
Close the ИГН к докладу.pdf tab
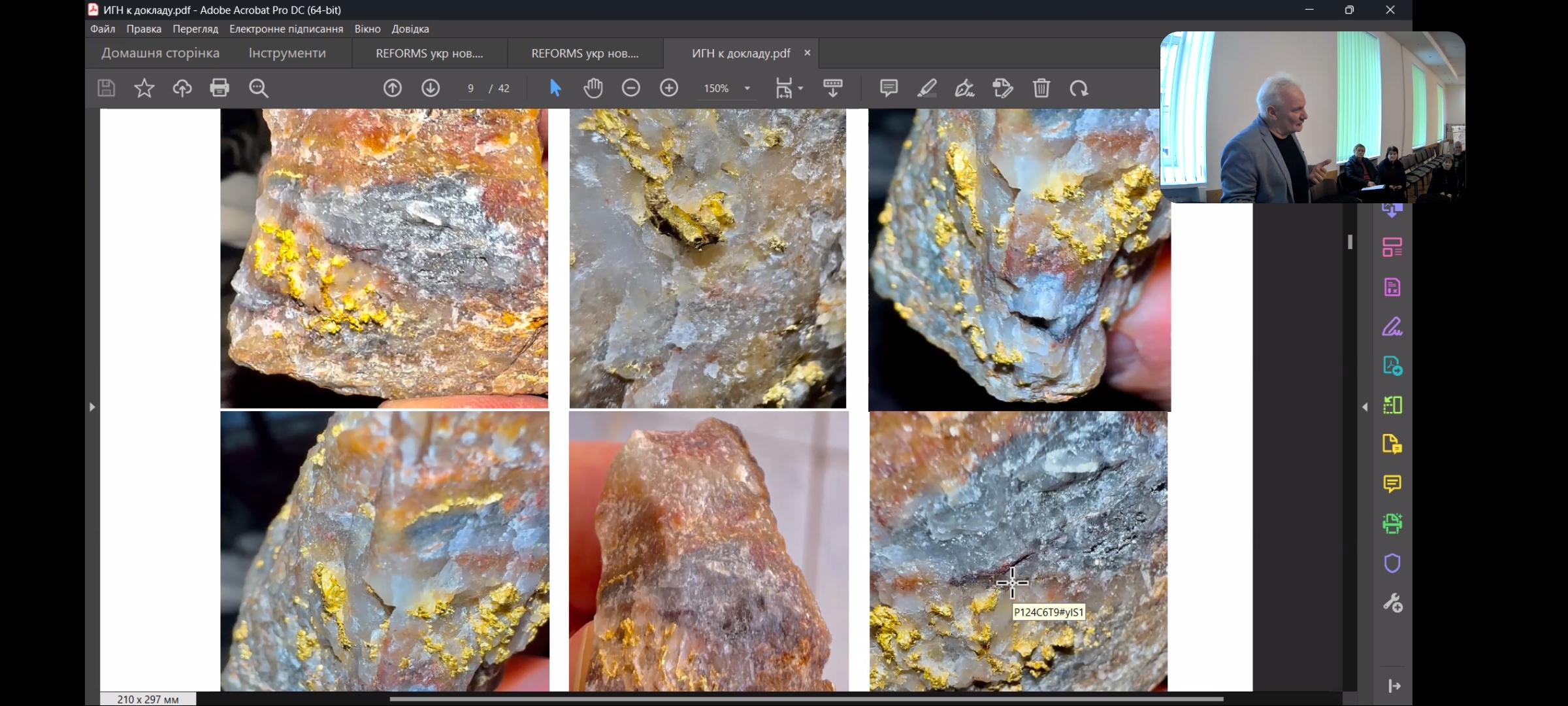coord(808,53)
